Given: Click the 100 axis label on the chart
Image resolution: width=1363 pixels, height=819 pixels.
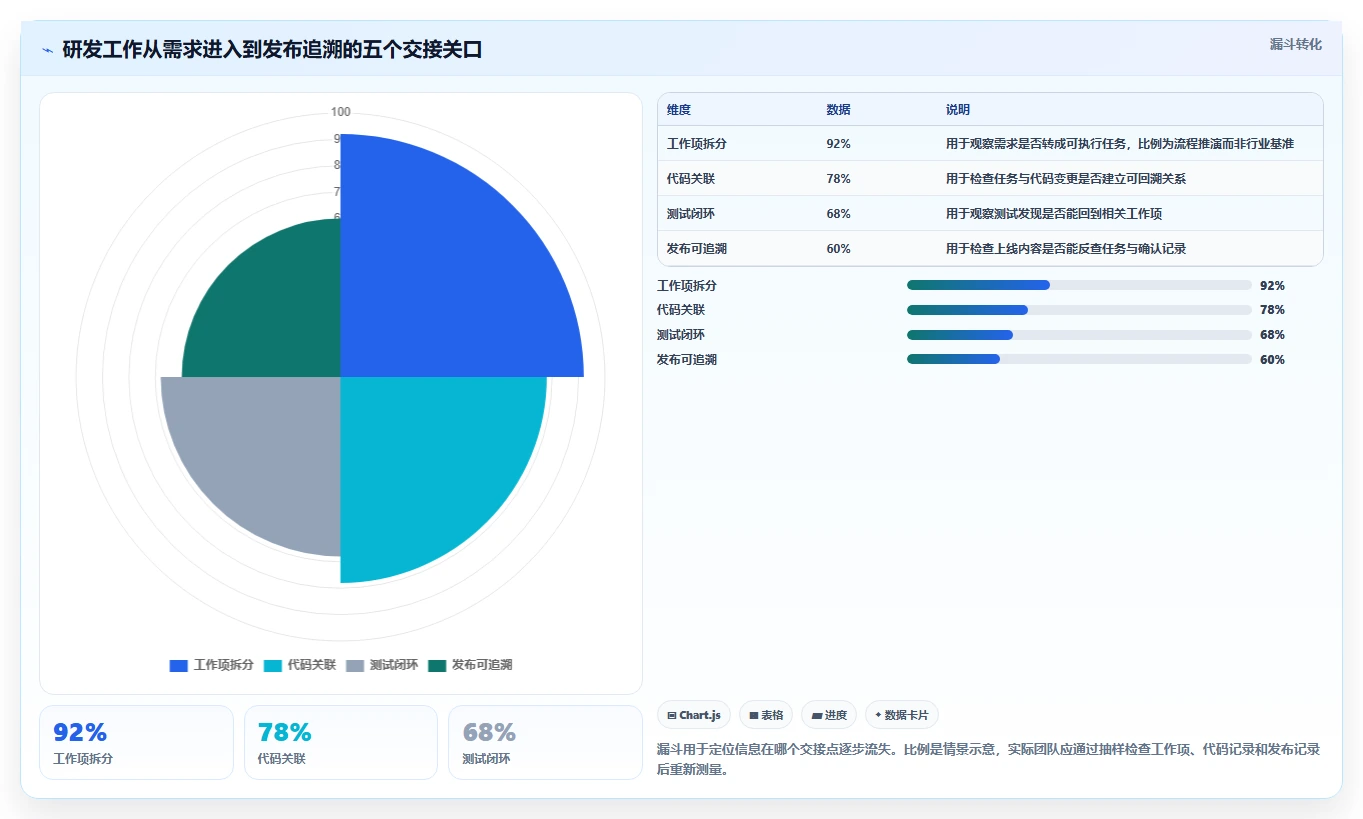Looking at the screenshot, I should tap(341, 112).
